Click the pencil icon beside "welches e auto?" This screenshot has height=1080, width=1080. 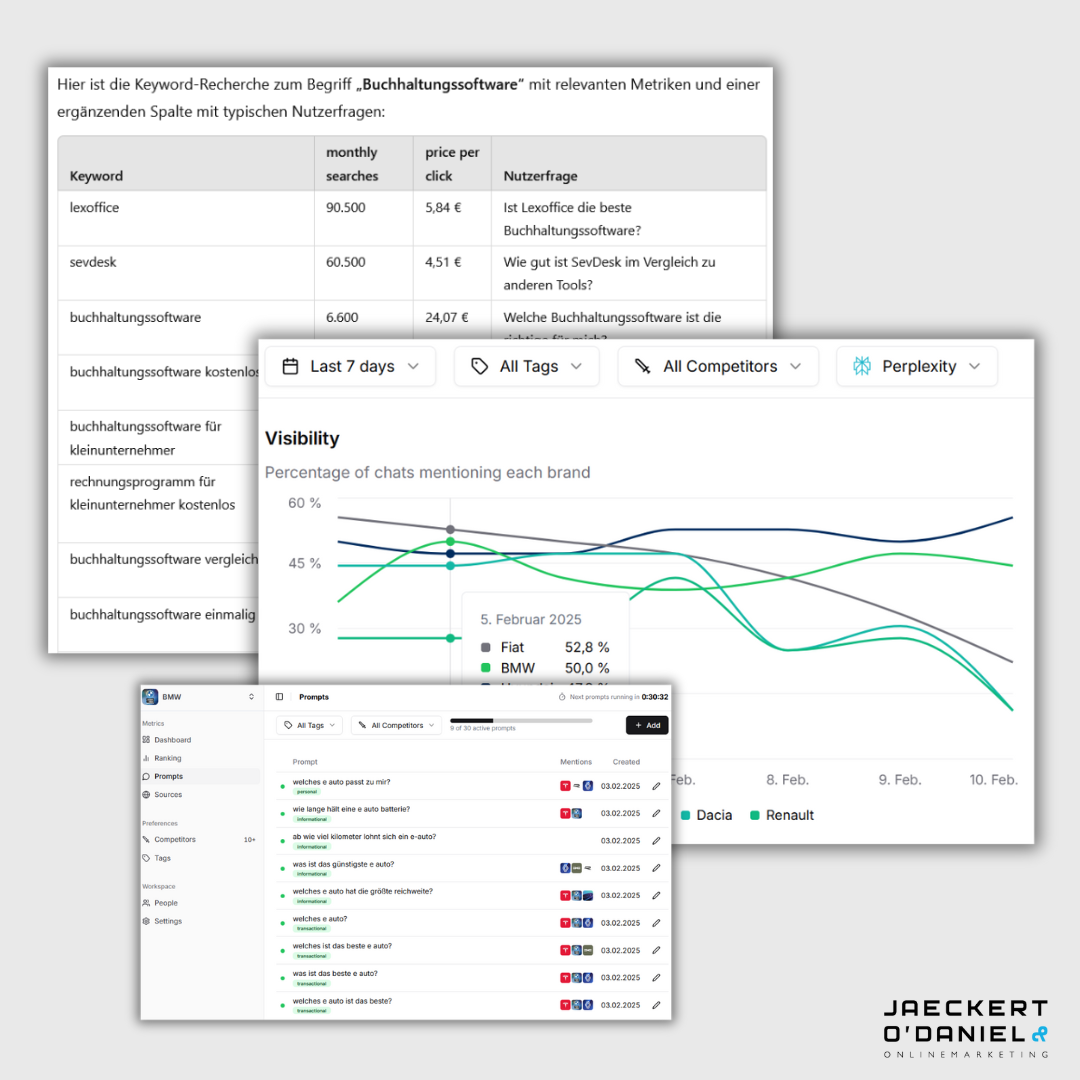click(x=656, y=923)
